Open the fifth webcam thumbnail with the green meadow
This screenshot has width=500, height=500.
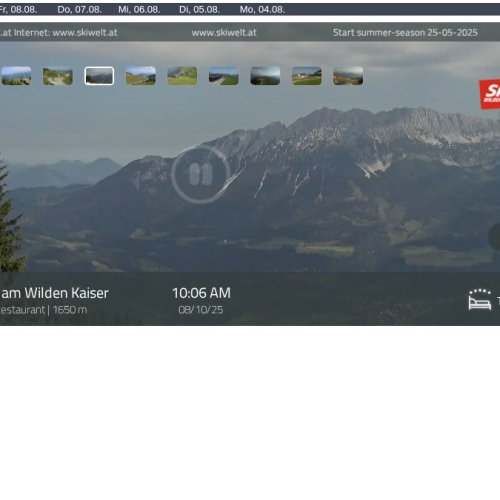pyautogui.click(x=182, y=76)
